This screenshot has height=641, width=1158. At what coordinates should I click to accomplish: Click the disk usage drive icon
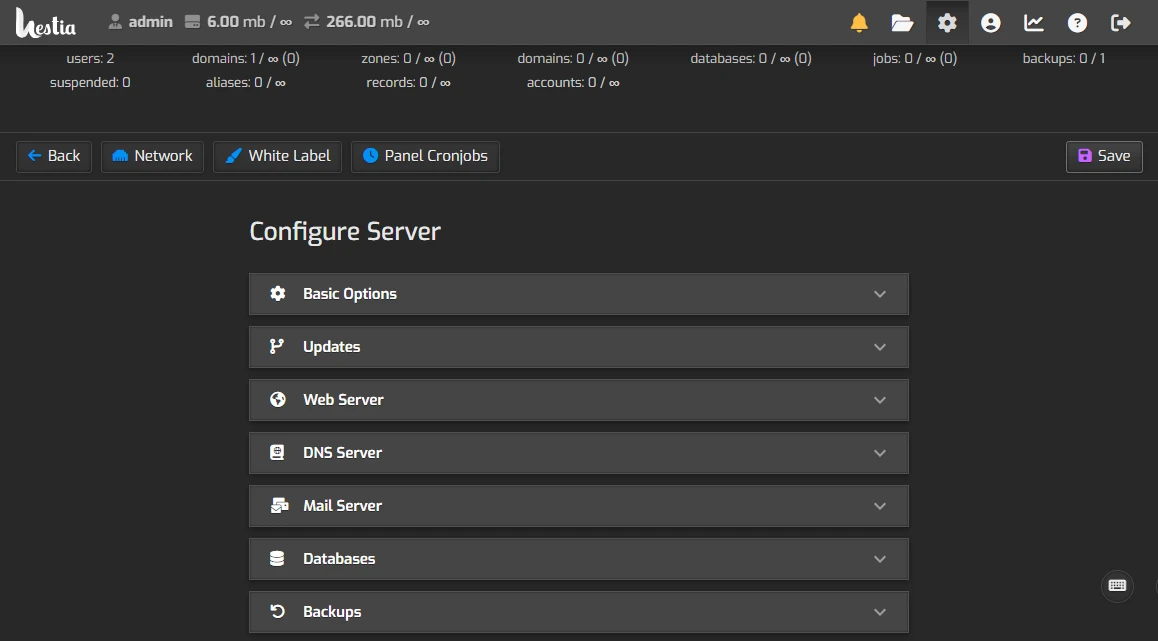pyautogui.click(x=193, y=21)
